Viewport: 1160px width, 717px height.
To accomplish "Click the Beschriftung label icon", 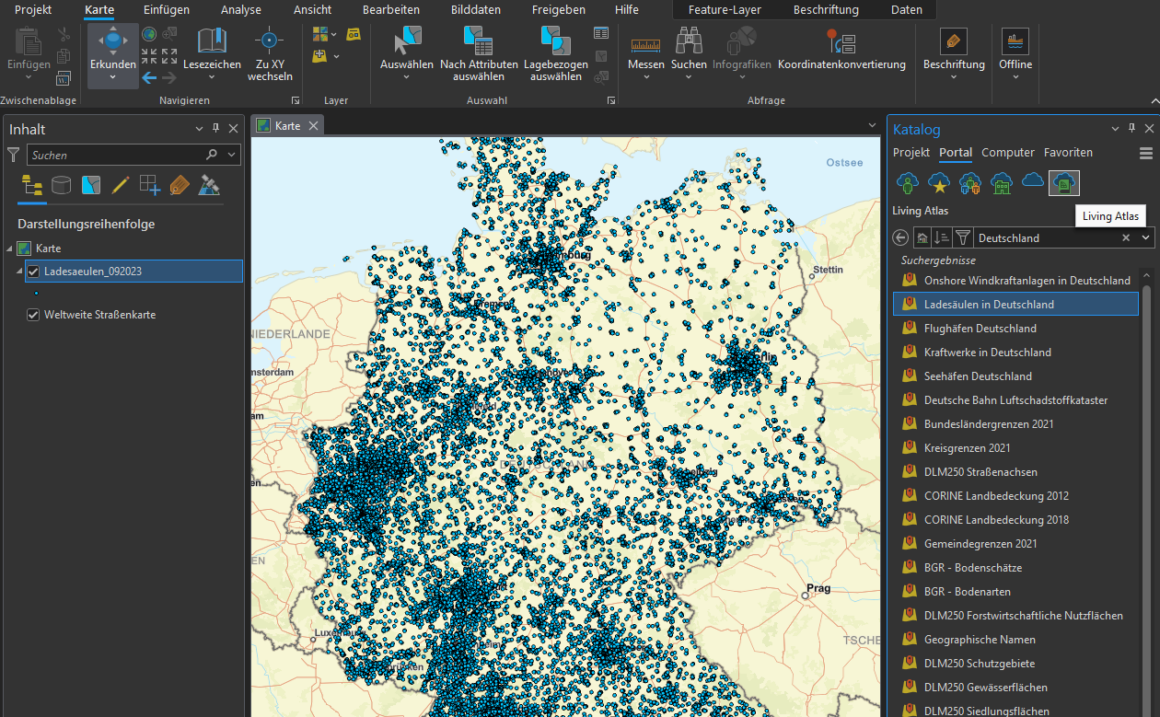I will [954, 41].
